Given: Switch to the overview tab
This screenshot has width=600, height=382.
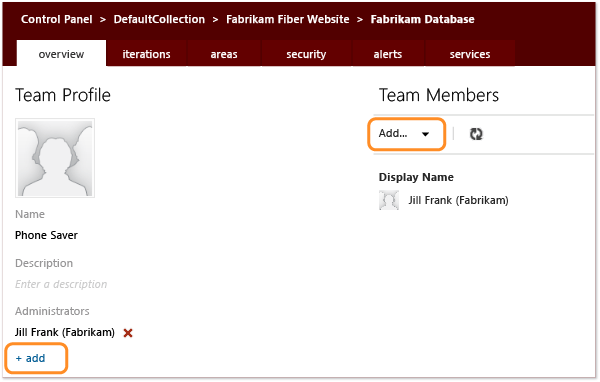Looking at the screenshot, I should point(61,54).
